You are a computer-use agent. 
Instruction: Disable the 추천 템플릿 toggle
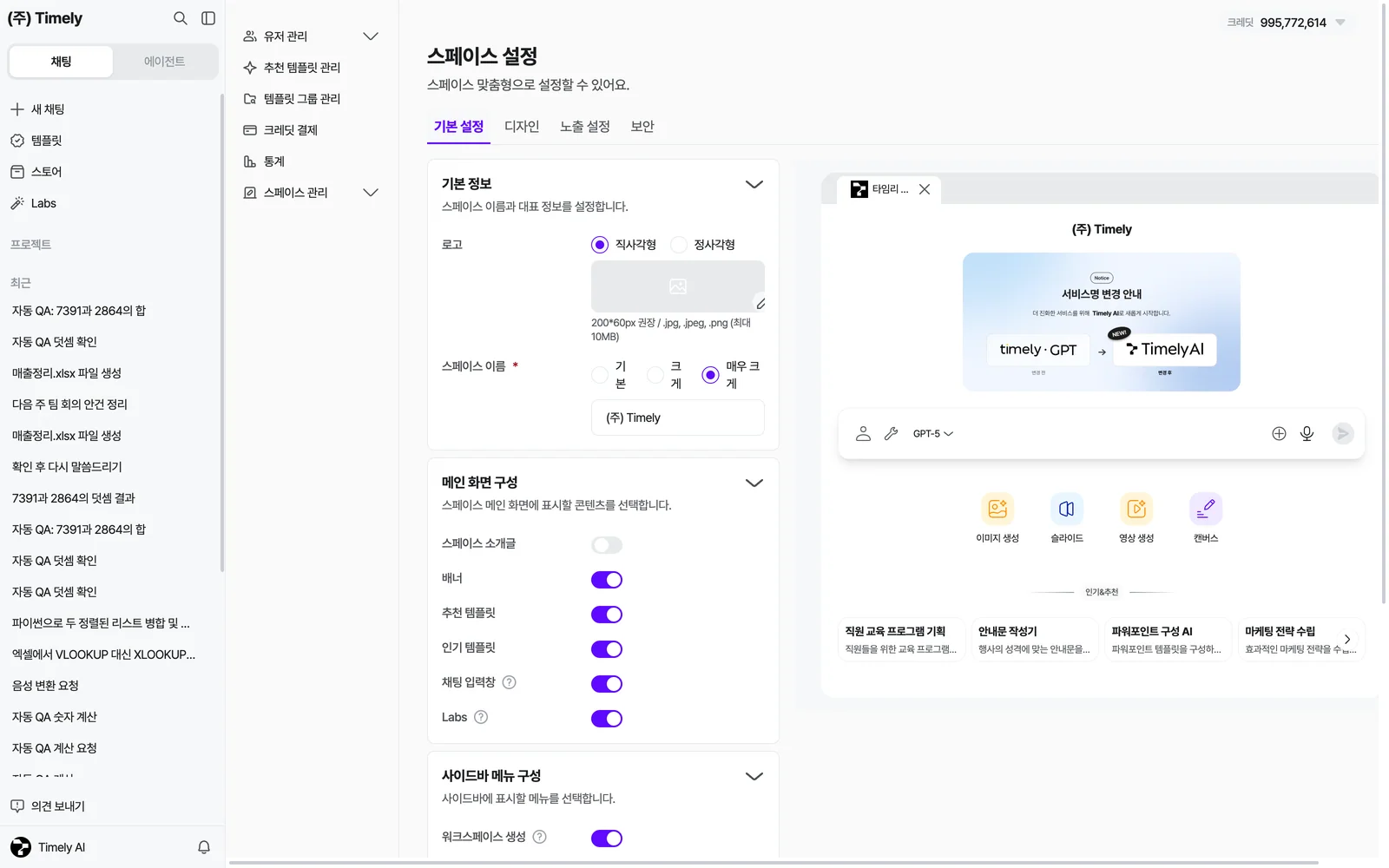click(607, 615)
